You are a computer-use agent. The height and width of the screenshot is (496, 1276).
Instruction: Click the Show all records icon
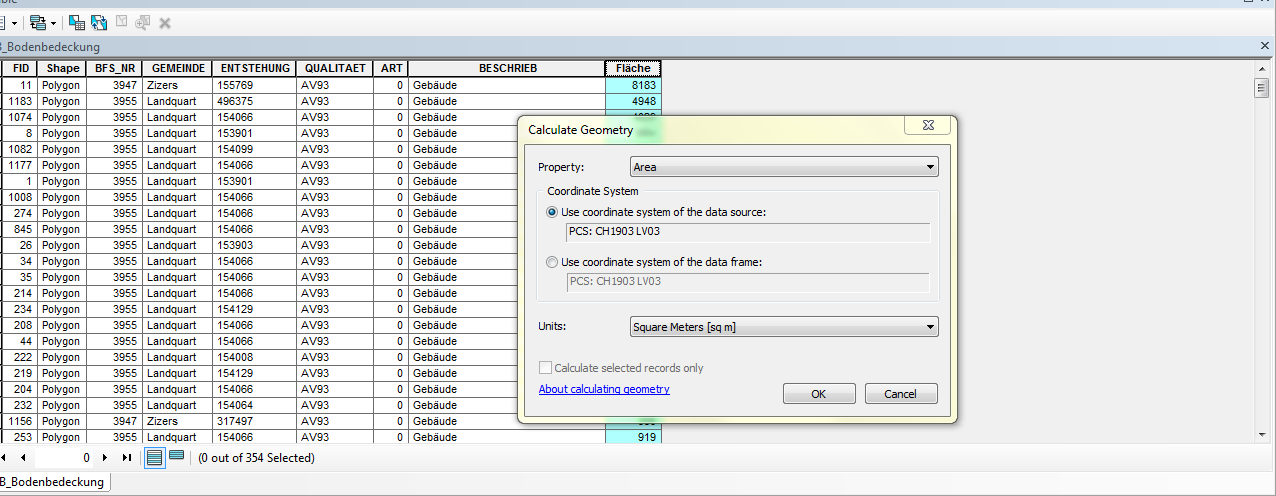[x=155, y=457]
